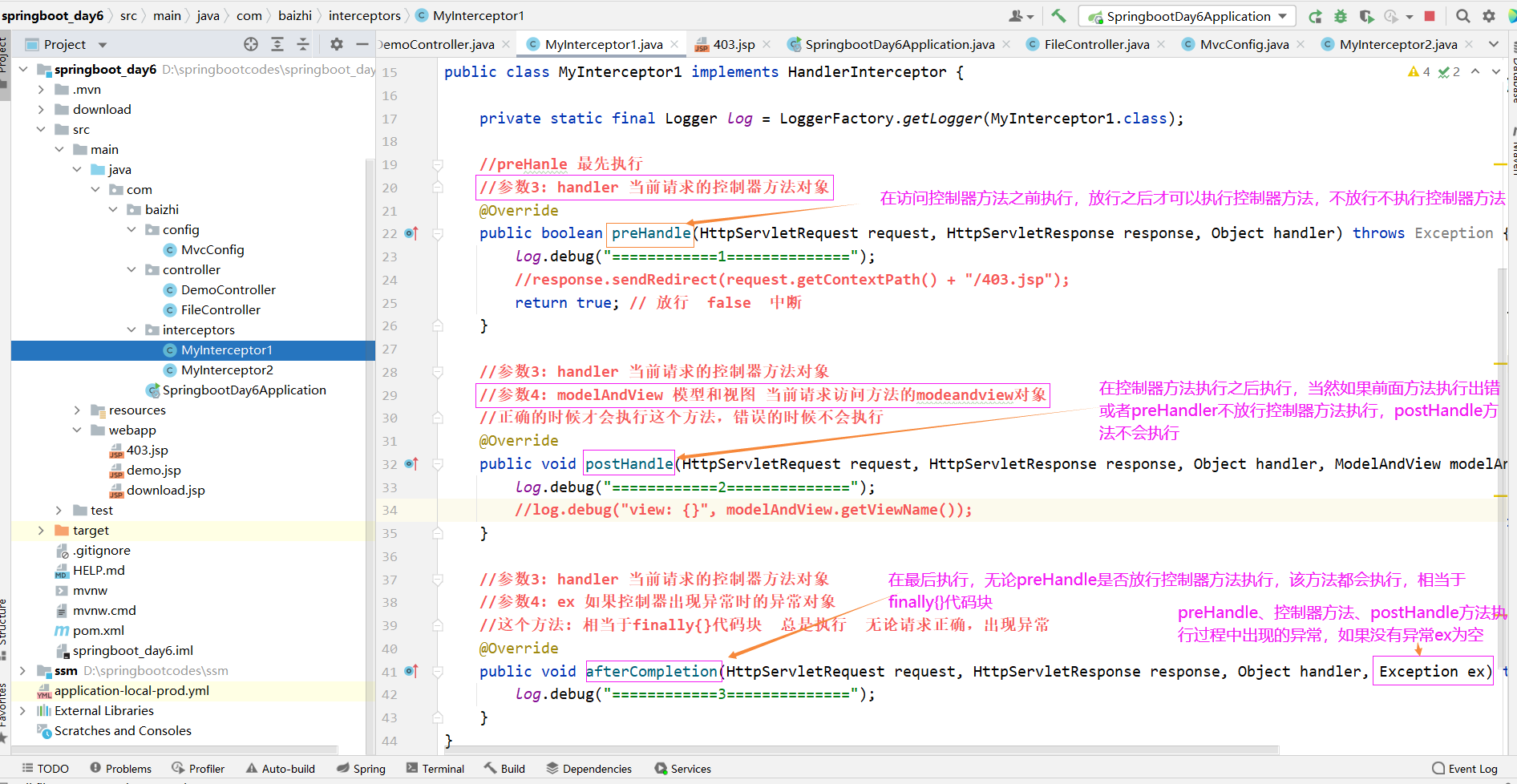Open the Spring tool window
The width and height of the screenshot is (1517, 784).
[361, 769]
